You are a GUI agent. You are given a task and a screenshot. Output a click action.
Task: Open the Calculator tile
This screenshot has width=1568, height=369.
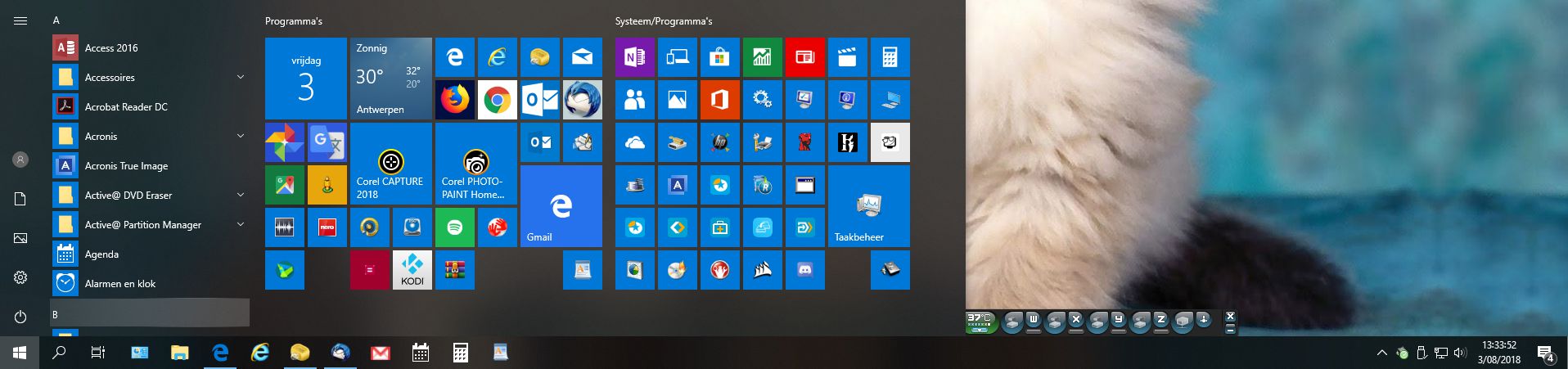pyautogui.click(x=890, y=57)
